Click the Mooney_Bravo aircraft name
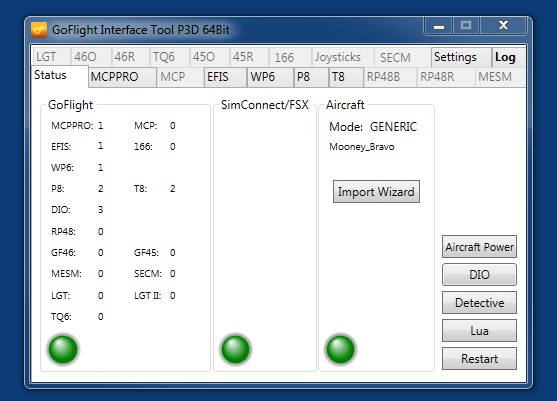557x401 pixels. (362, 147)
